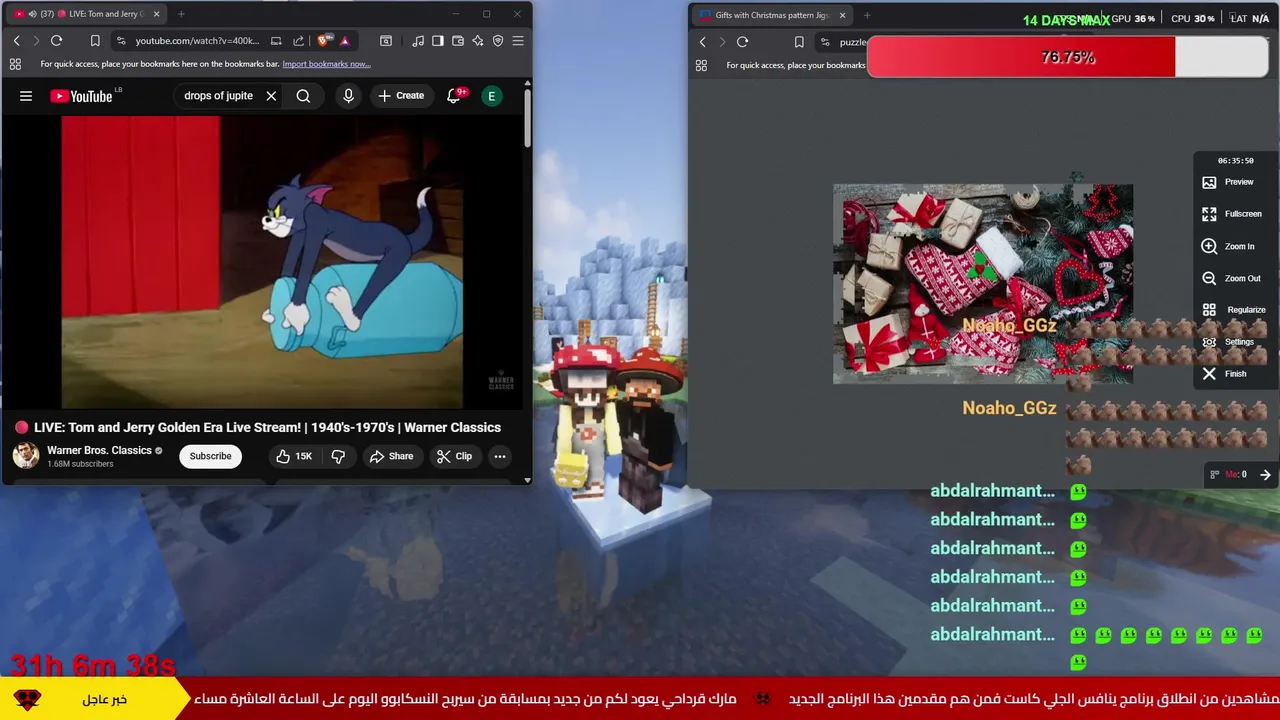Open Warner Bros. Classics channel avatar

26,456
